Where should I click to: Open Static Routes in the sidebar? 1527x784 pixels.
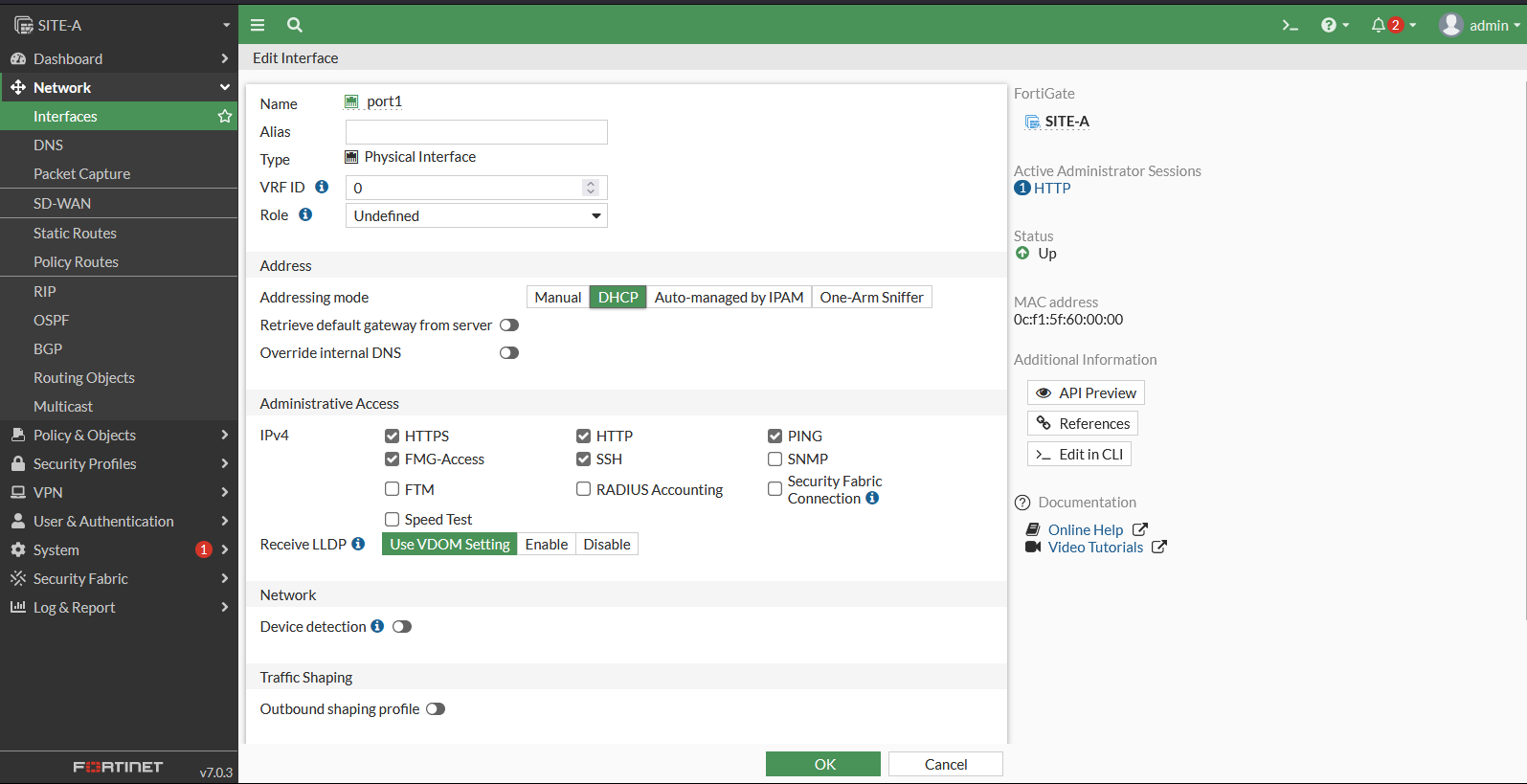pos(75,233)
